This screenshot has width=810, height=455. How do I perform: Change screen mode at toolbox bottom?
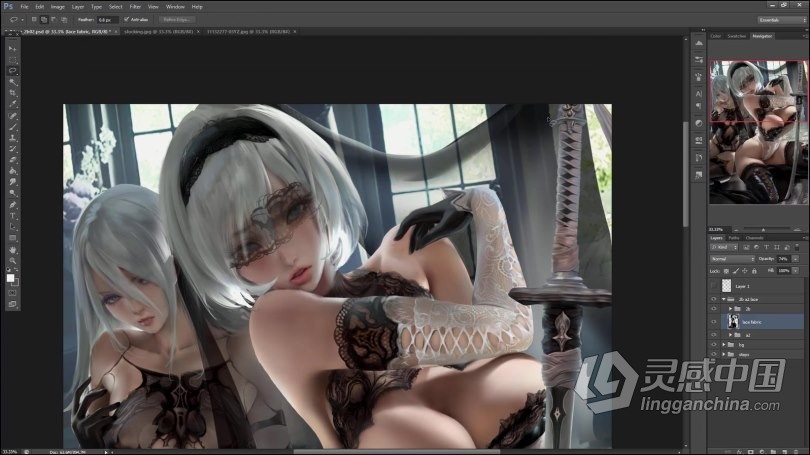pos(12,304)
